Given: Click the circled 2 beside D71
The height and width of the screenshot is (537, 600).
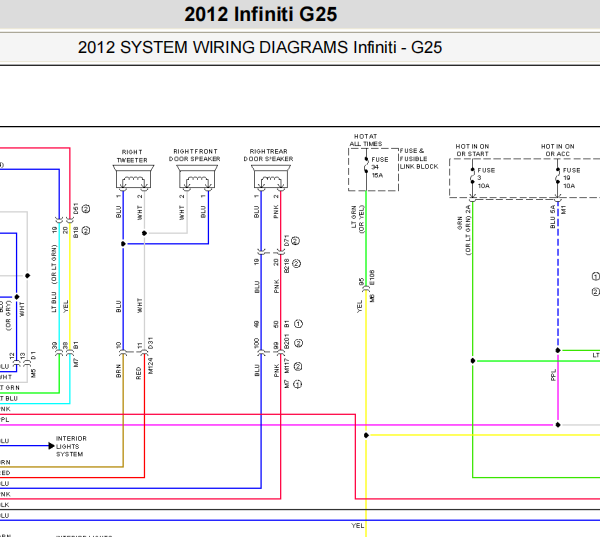Looking at the screenshot, I should coord(295,241).
